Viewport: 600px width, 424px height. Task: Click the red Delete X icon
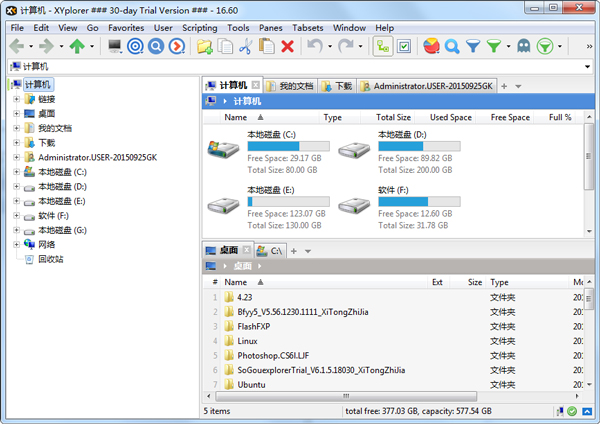pos(287,46)
